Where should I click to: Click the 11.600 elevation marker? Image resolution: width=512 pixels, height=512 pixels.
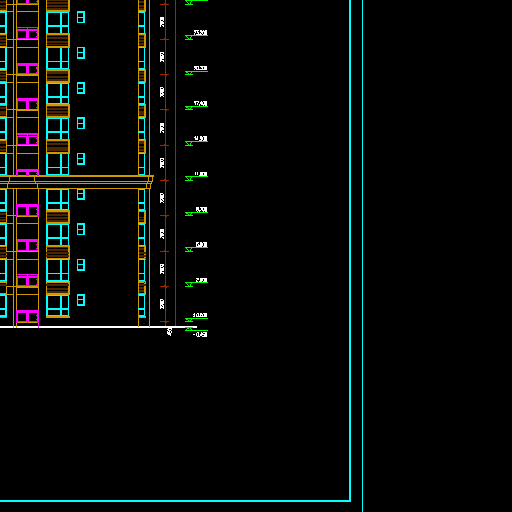(197, 176)
